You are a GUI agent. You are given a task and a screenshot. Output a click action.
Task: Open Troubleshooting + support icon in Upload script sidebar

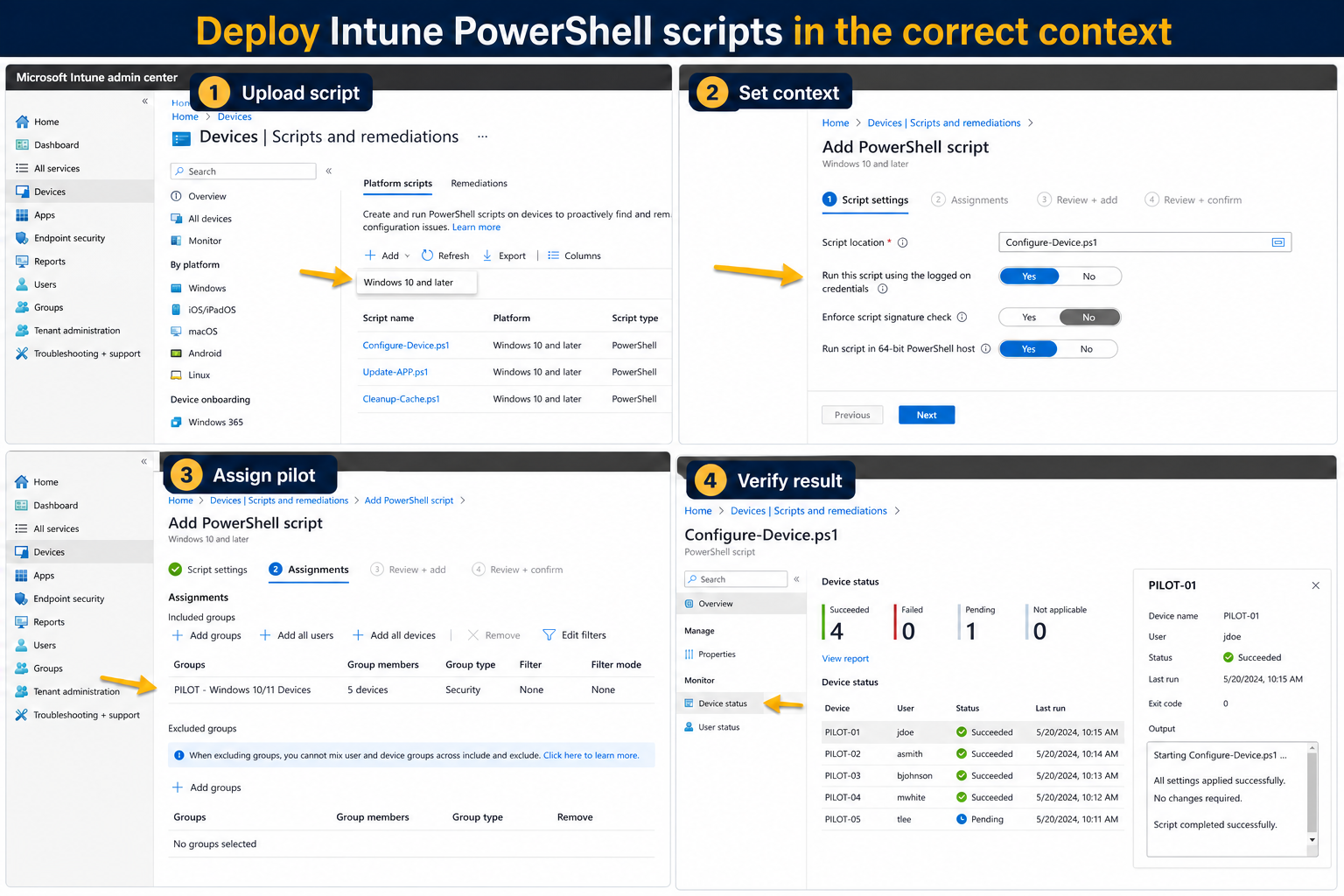(x=22, y=353)
